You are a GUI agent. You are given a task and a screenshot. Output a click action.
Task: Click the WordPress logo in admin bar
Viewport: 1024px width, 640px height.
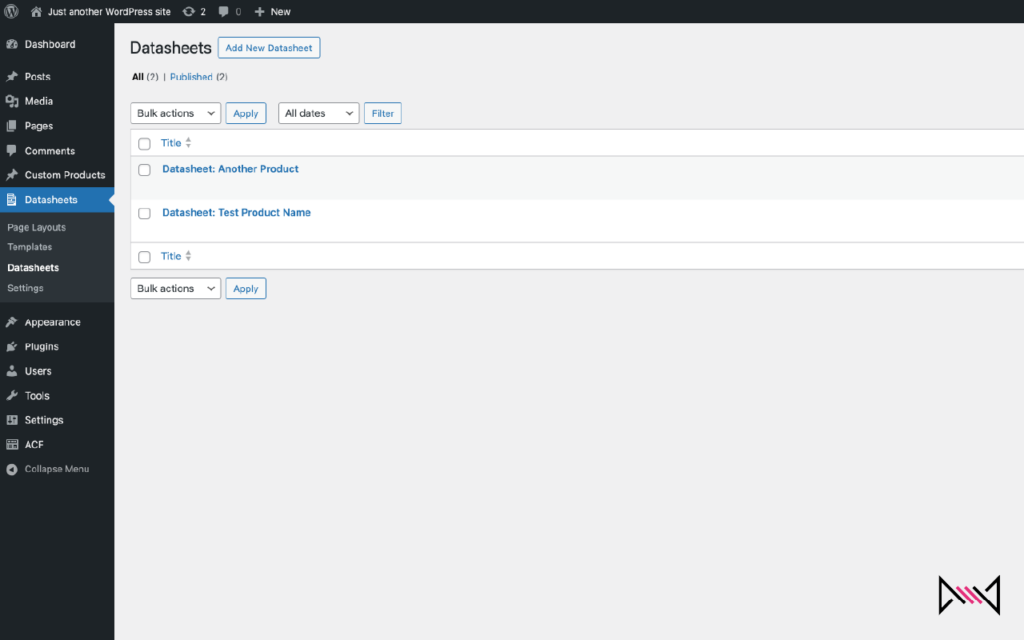pyautogui.click(x=12, y=12)
